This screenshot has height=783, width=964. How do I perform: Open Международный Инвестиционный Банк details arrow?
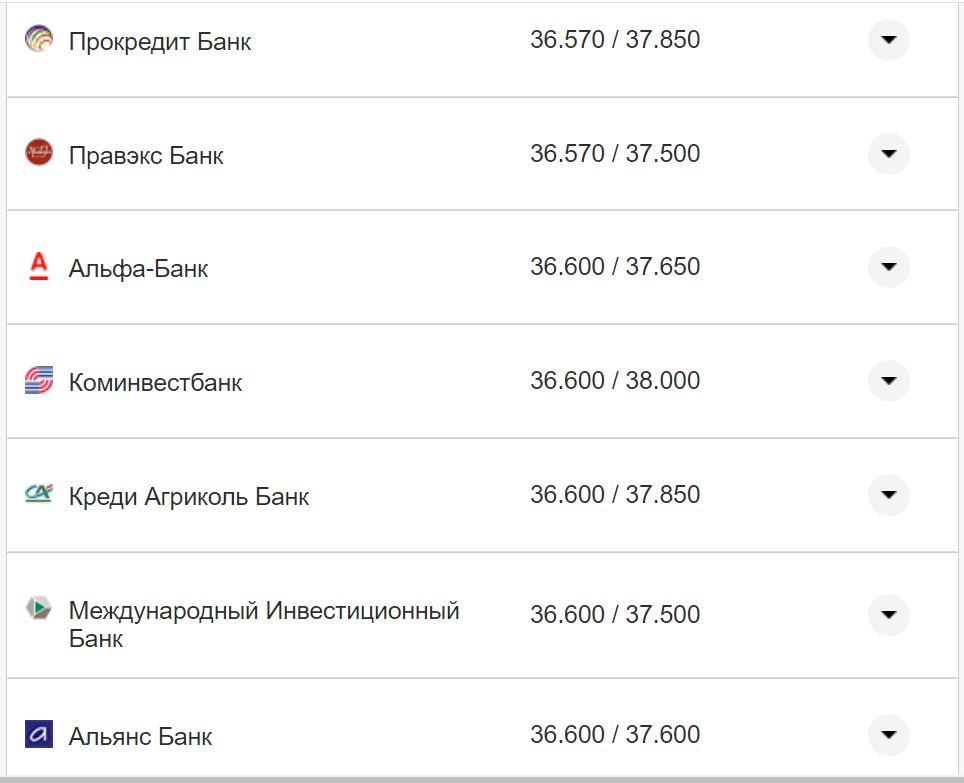coord(888,614)
